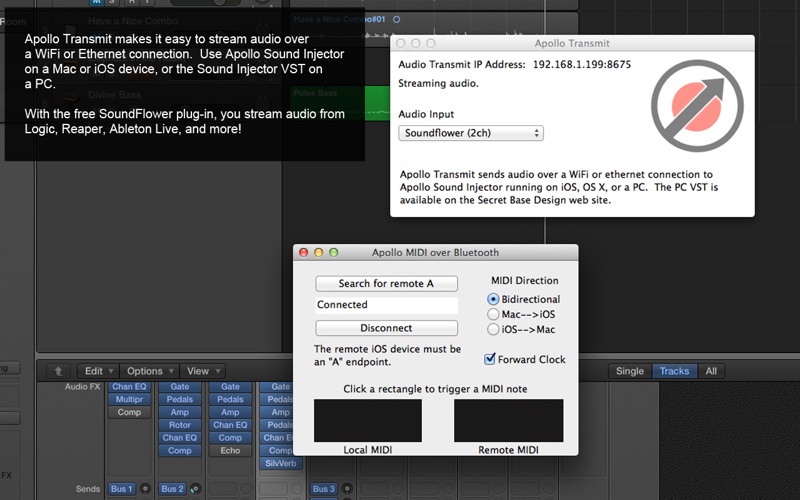Click the SilvVerb effect slot

[x=281, y=463]
